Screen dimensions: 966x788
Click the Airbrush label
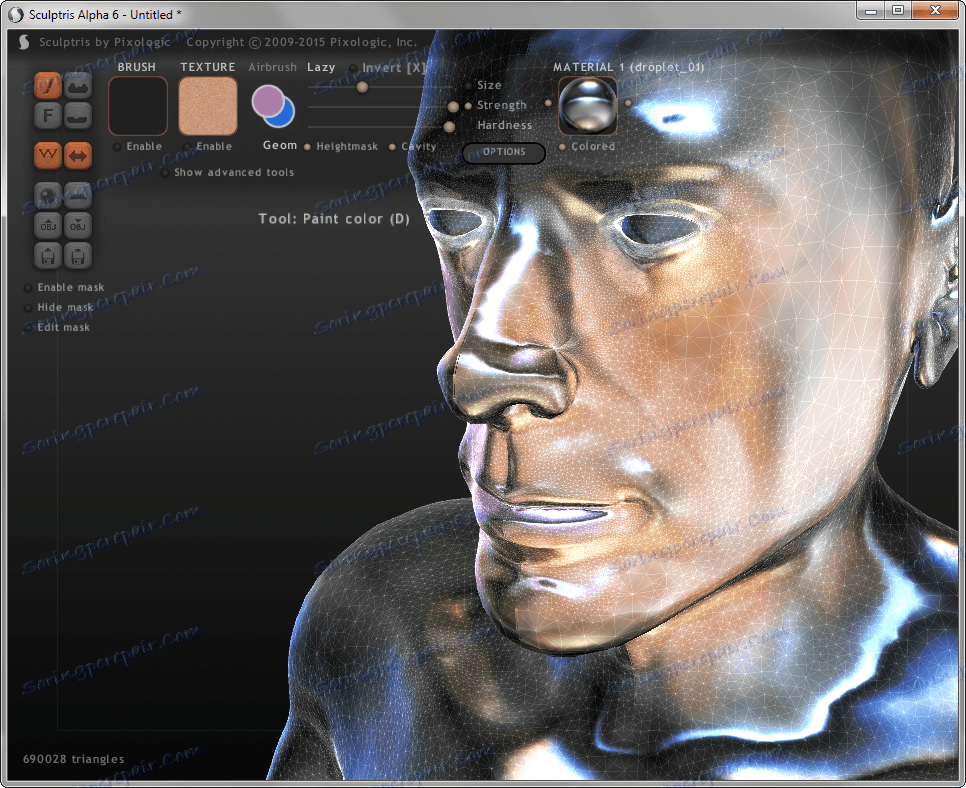click(272, 67)
